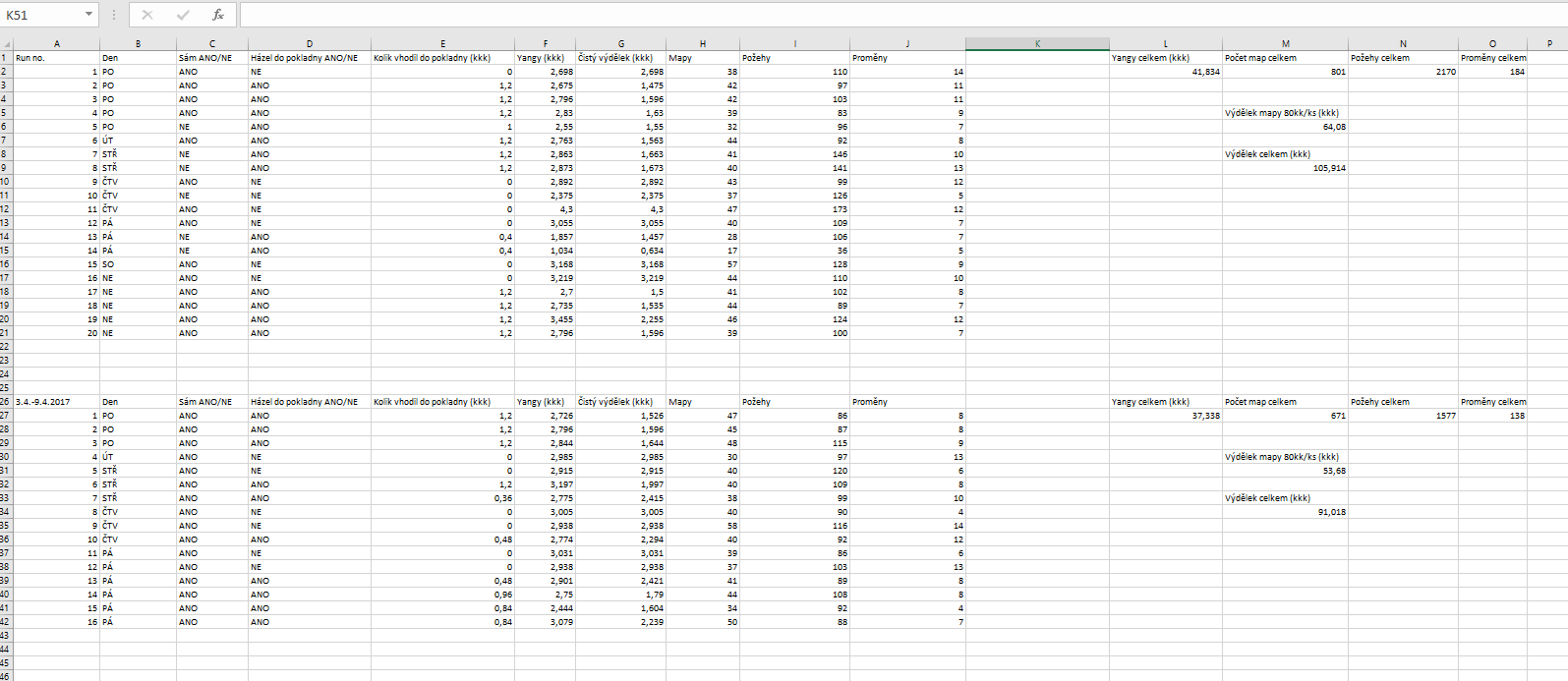The width and height of the screenshot is (1568, 681).
Task: Select the first 'Yangy celkem (kkk)' header cell
Action: (1165, 58)
